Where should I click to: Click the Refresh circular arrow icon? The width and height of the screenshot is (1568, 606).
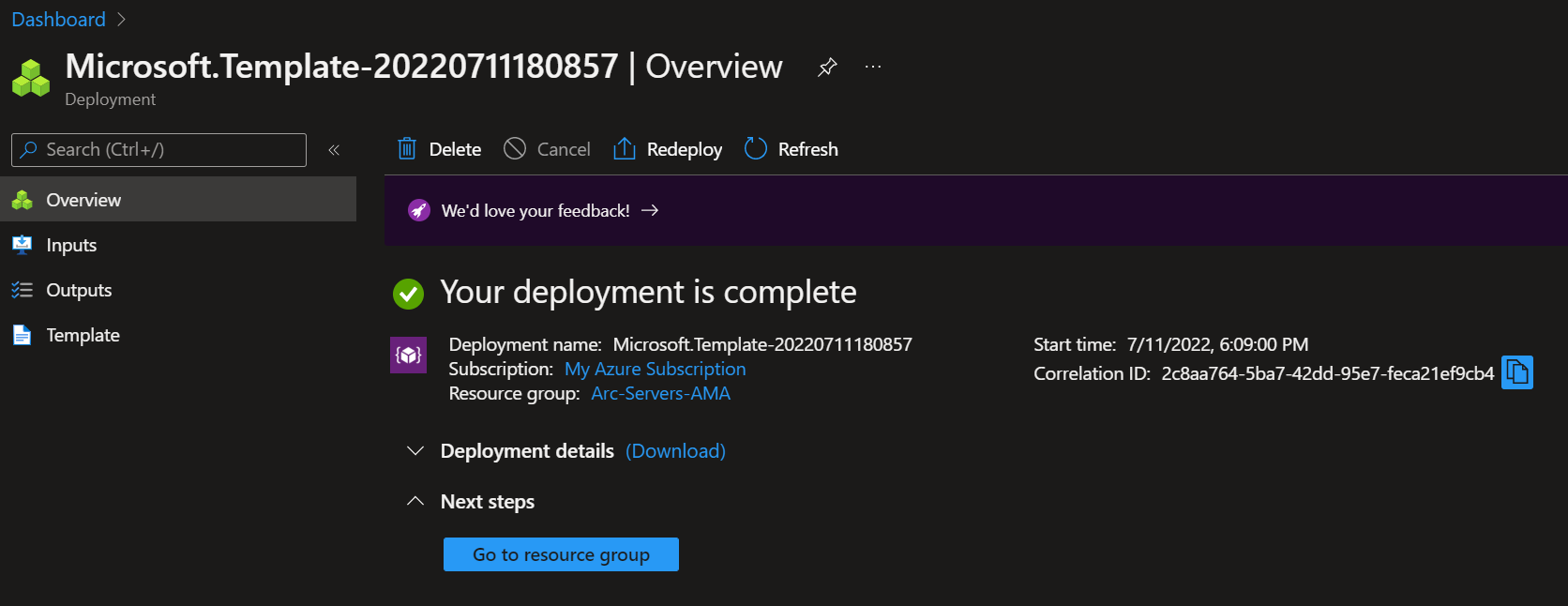[755, 148]
